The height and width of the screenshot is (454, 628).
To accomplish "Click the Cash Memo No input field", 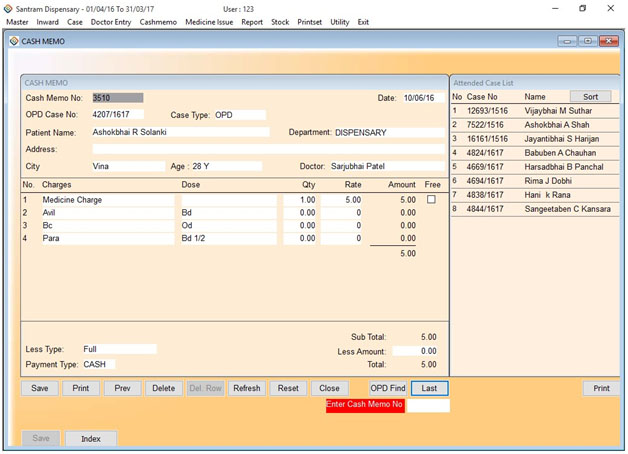I will (117, 98).
